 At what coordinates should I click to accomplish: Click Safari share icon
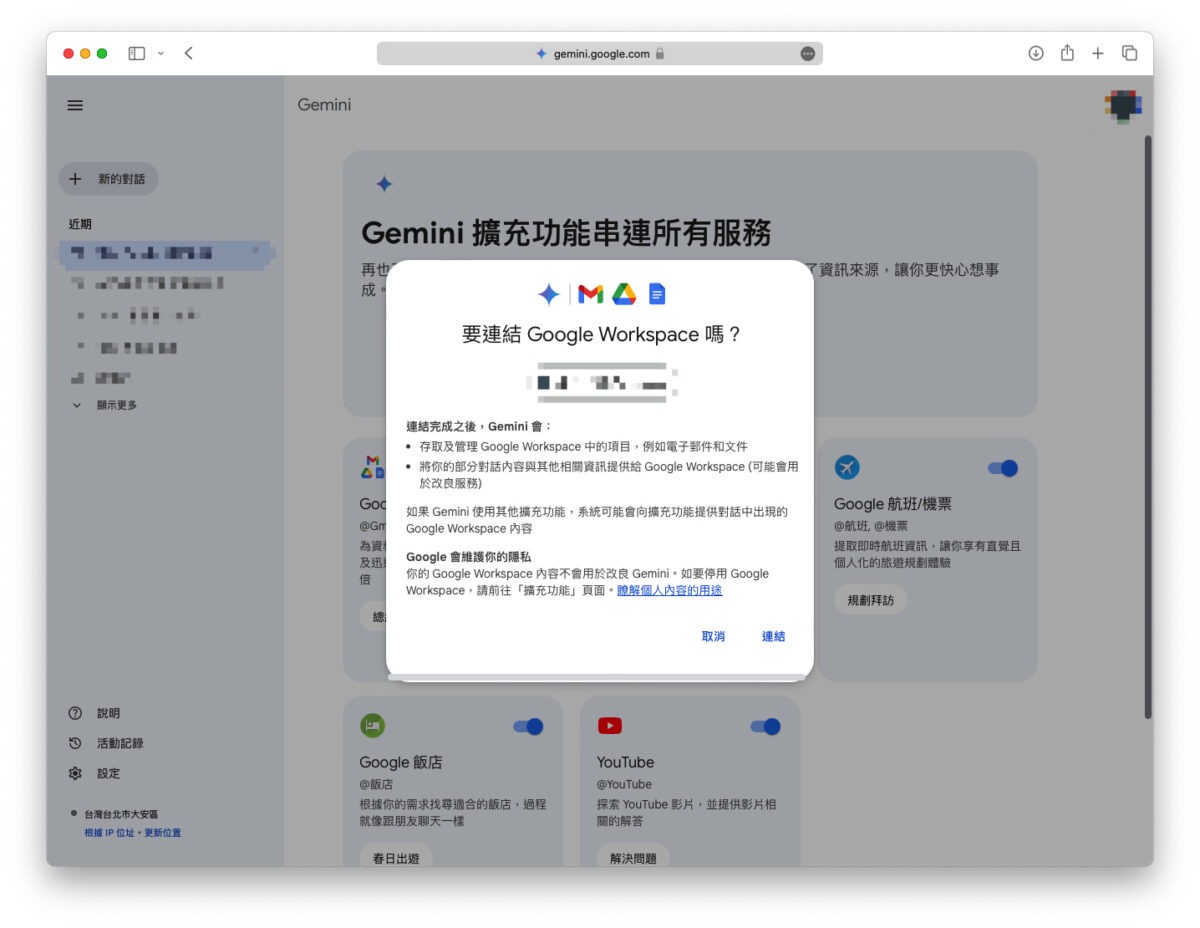1067,53
